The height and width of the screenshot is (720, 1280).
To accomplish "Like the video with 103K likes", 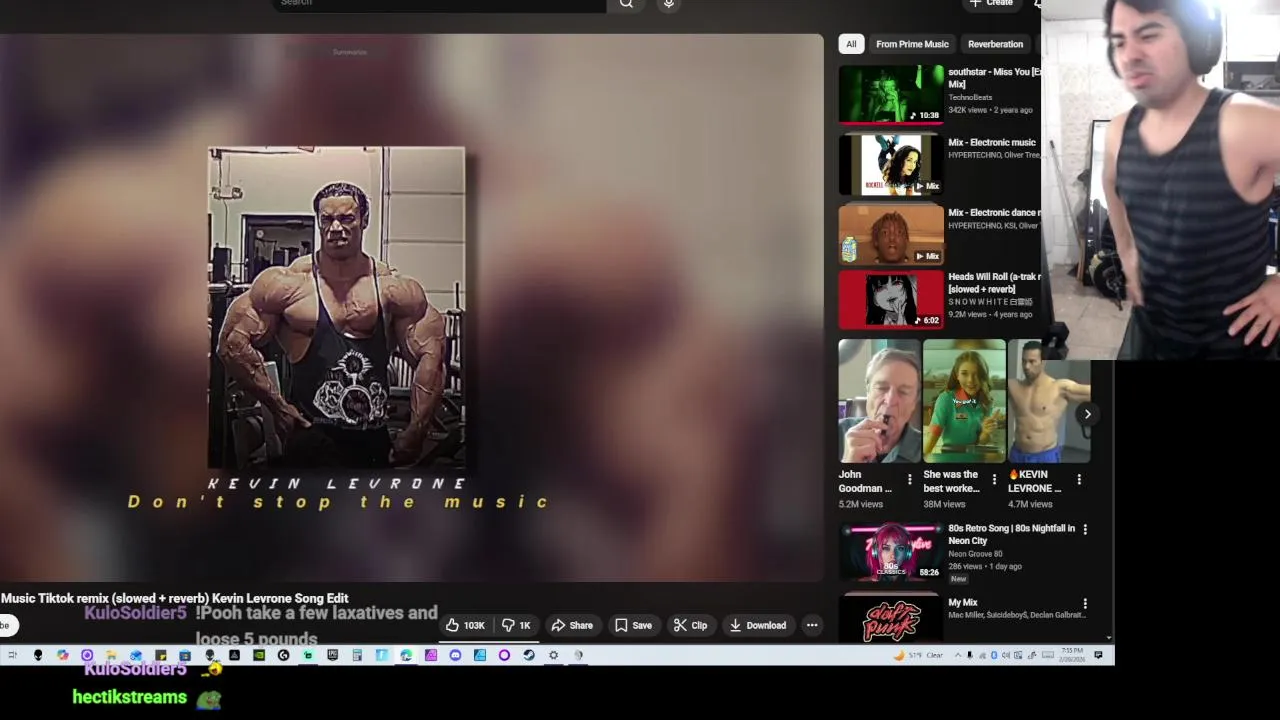I will (465, 625).
